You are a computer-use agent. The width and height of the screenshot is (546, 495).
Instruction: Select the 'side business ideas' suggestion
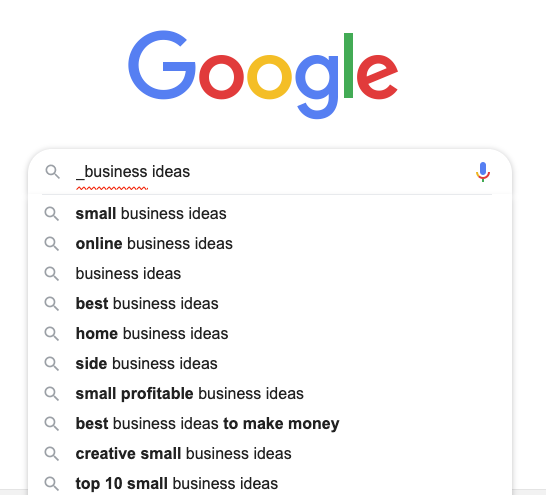270,363
